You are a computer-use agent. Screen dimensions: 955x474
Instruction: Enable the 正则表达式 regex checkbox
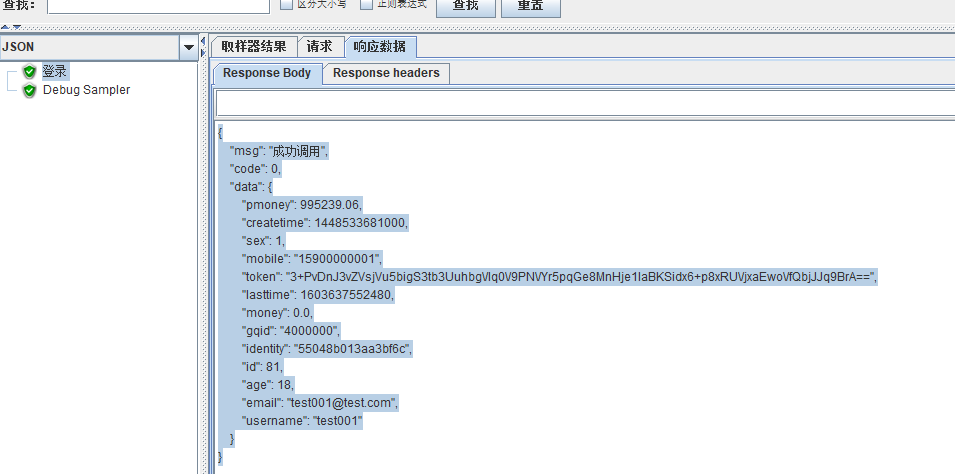tap(367, 4)
